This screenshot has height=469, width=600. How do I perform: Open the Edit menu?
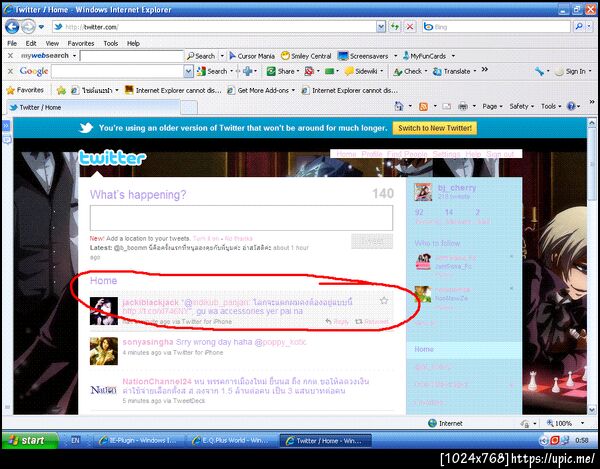coord(31,43)
